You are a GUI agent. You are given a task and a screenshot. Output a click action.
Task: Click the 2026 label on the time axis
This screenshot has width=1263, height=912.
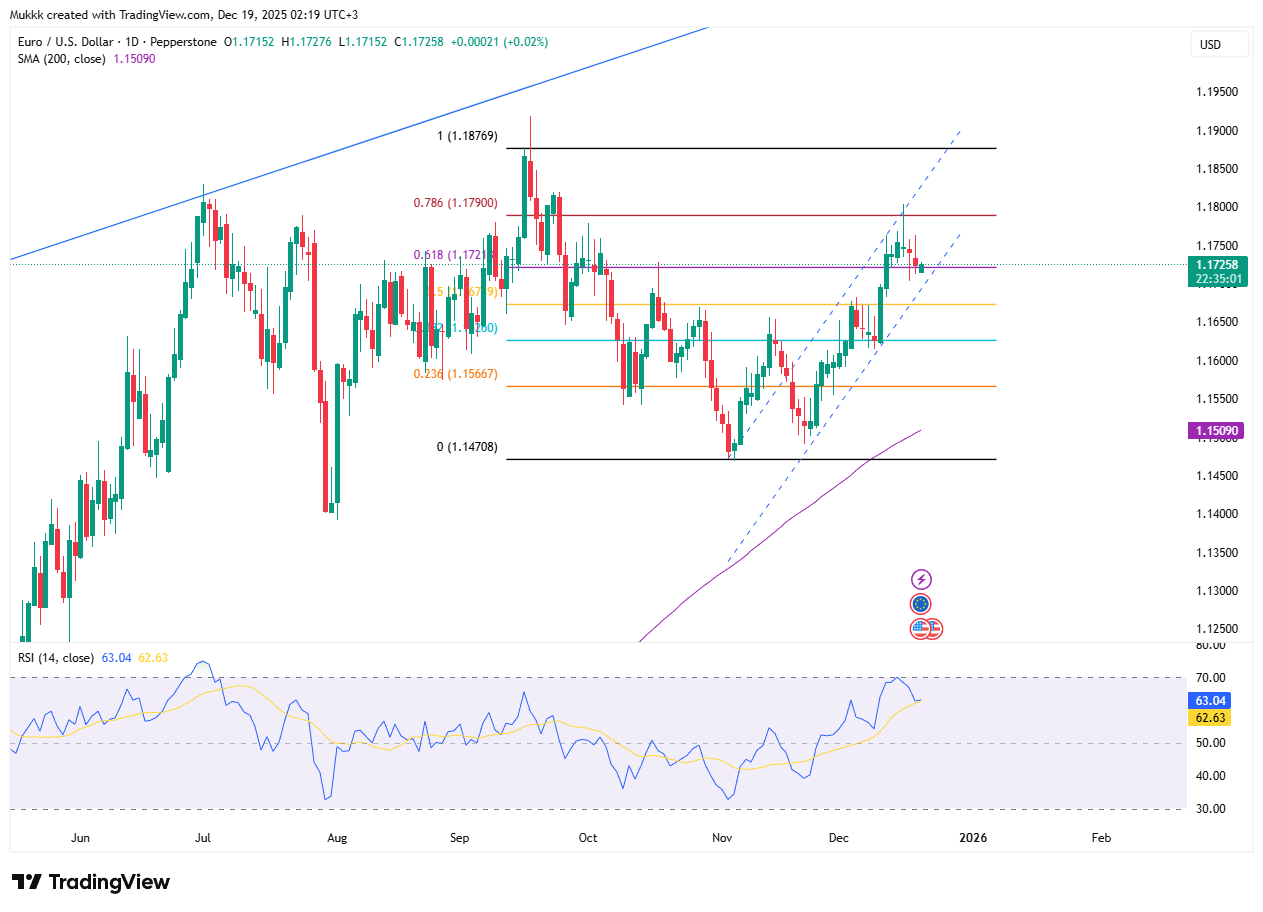(x=972, y=837)
